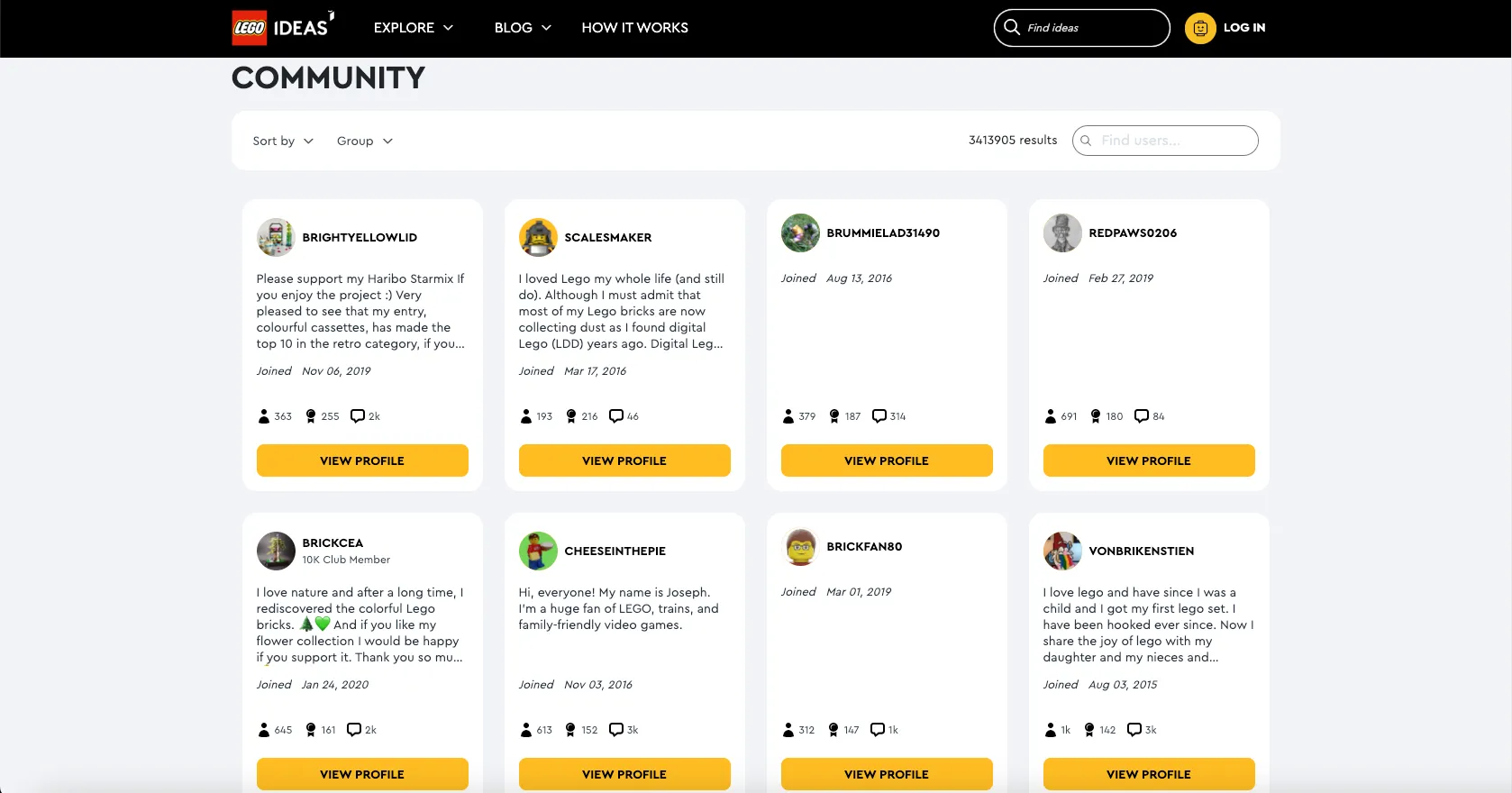The image size is (1512, 793).
Task: Open Brickcea's avatar thumbnail
Action: tap(276, 551)
